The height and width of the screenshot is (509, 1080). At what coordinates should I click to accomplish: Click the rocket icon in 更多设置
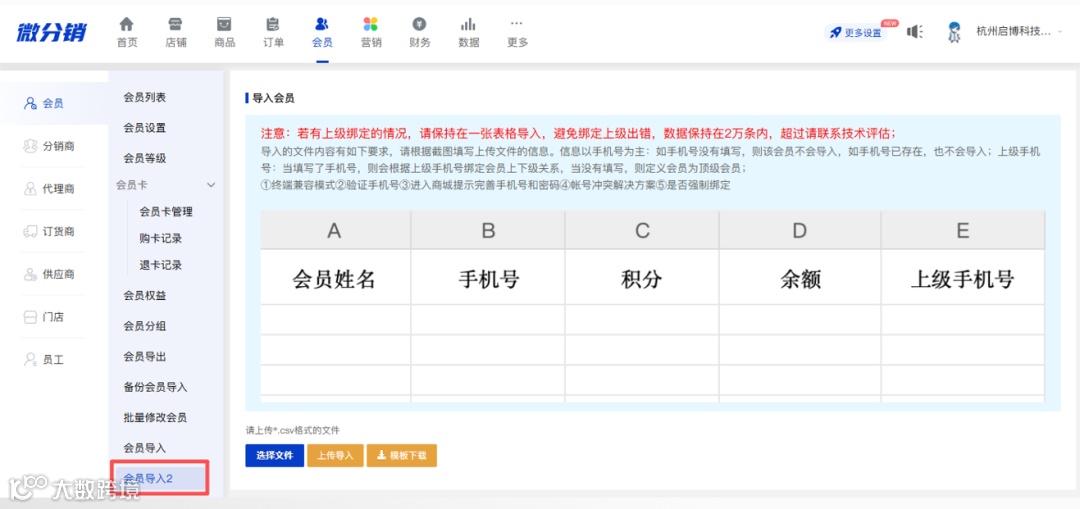[835, 32]
